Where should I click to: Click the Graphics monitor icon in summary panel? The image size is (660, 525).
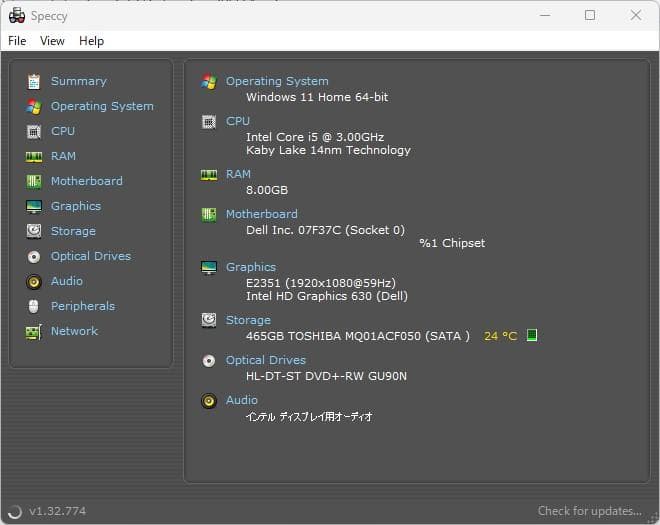[209, 268]
